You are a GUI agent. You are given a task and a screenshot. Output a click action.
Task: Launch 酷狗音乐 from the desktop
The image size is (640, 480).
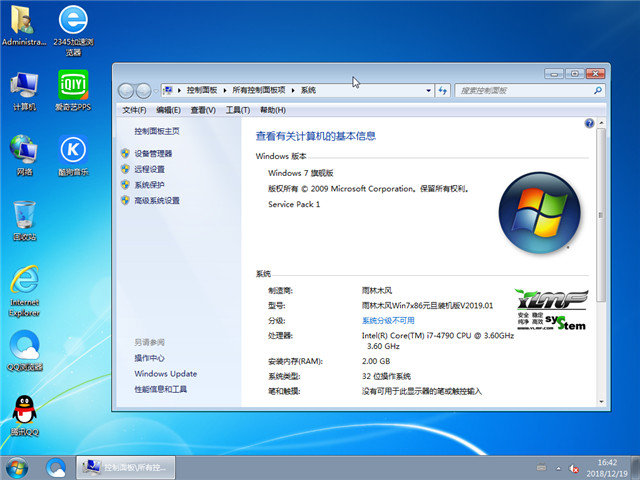73,156
